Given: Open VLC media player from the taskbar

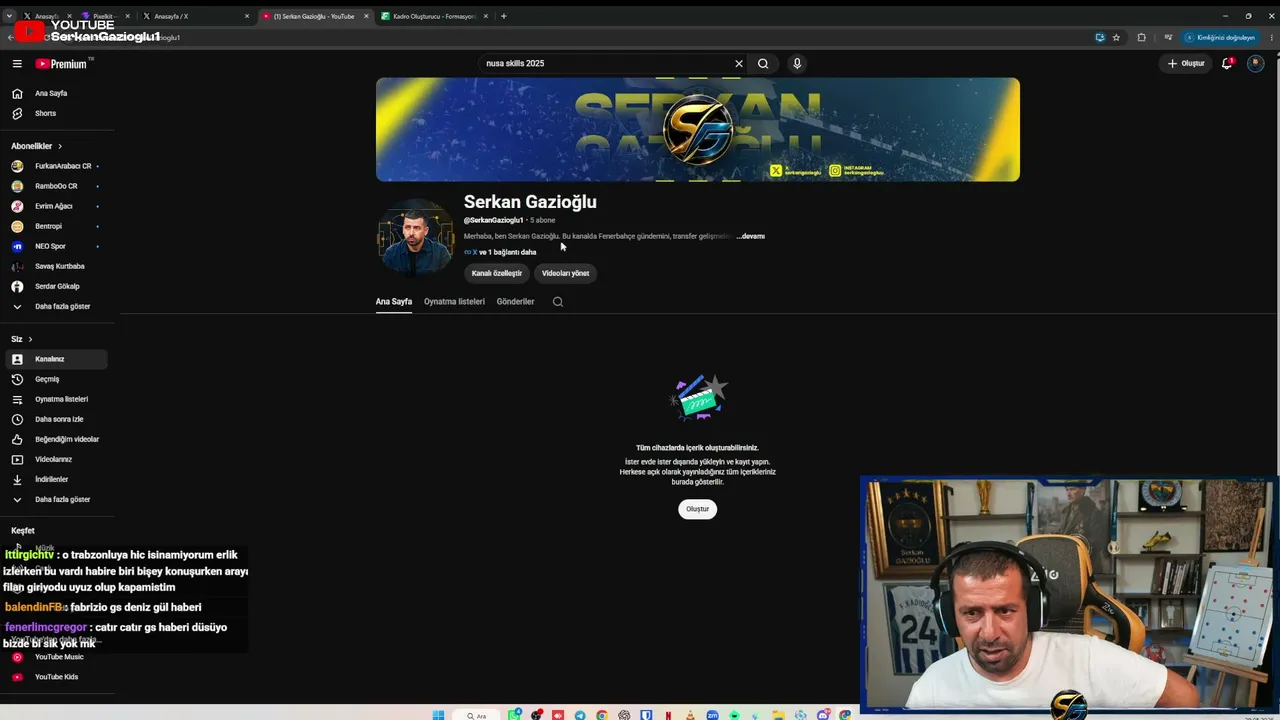Looking at the screenshot, I should pos(690,715).
